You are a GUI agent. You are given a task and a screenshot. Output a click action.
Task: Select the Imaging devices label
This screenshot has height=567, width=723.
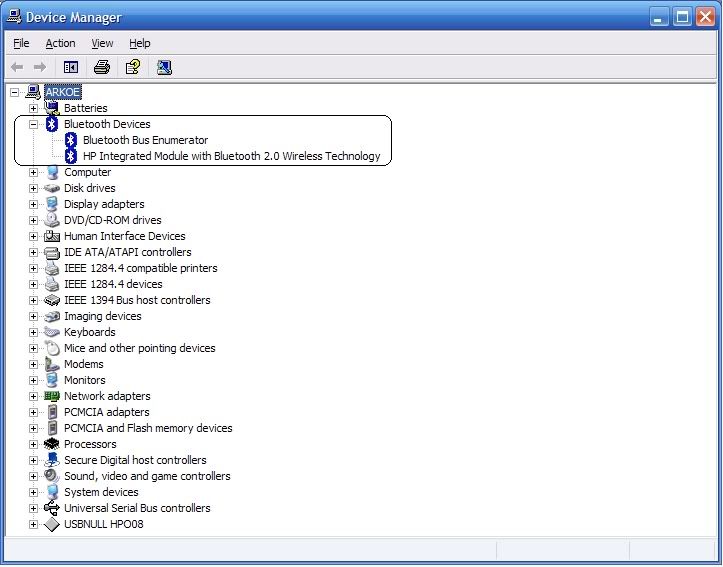102,317
